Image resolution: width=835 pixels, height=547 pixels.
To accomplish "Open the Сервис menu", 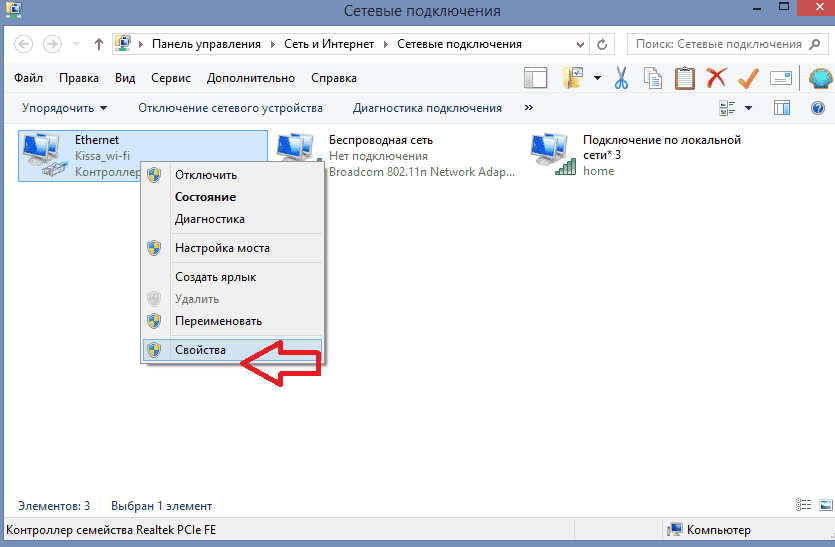I will pyautogui.click(x=171, y=78).
